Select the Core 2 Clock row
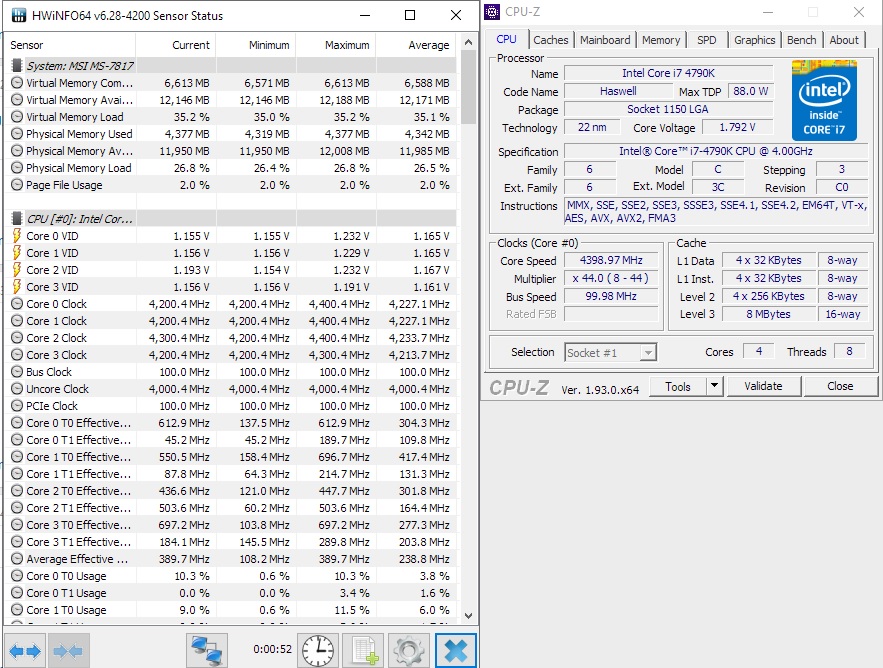 [x=231, y=338]
